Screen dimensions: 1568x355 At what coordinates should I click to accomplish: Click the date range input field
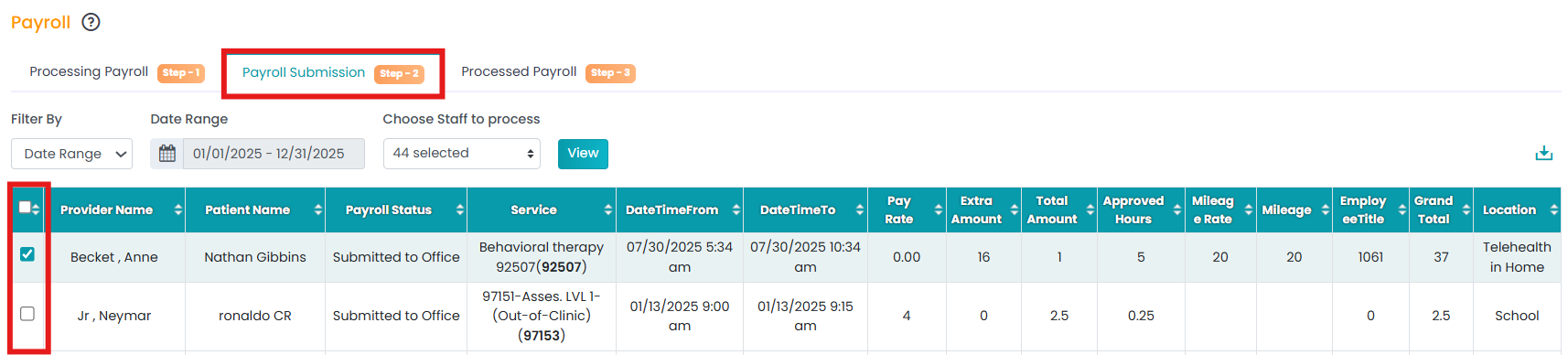(x=274, y=154)
